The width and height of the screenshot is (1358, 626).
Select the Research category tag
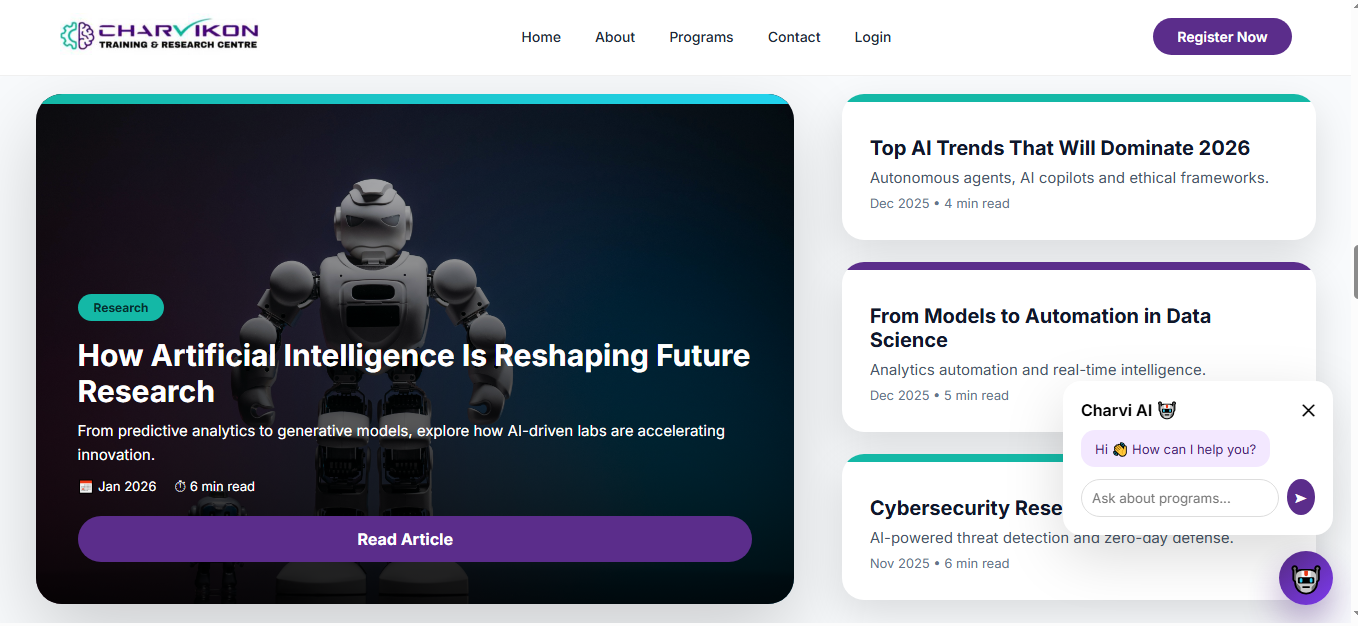click(x=121, y=308)
